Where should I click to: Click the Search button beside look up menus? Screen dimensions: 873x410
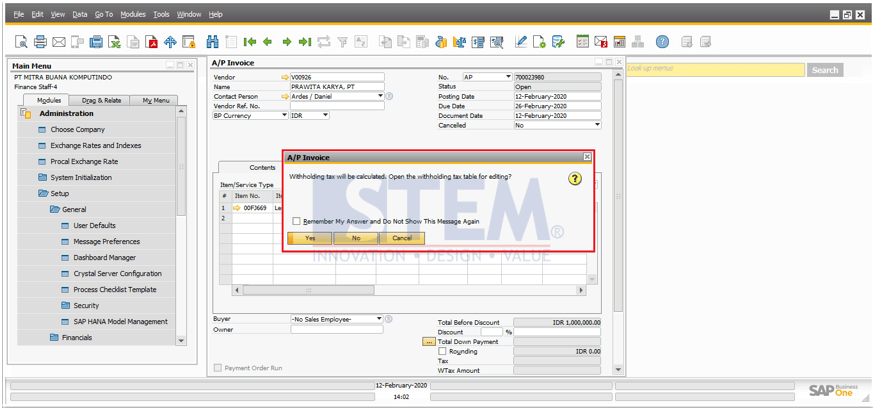(x=825, y=70)
